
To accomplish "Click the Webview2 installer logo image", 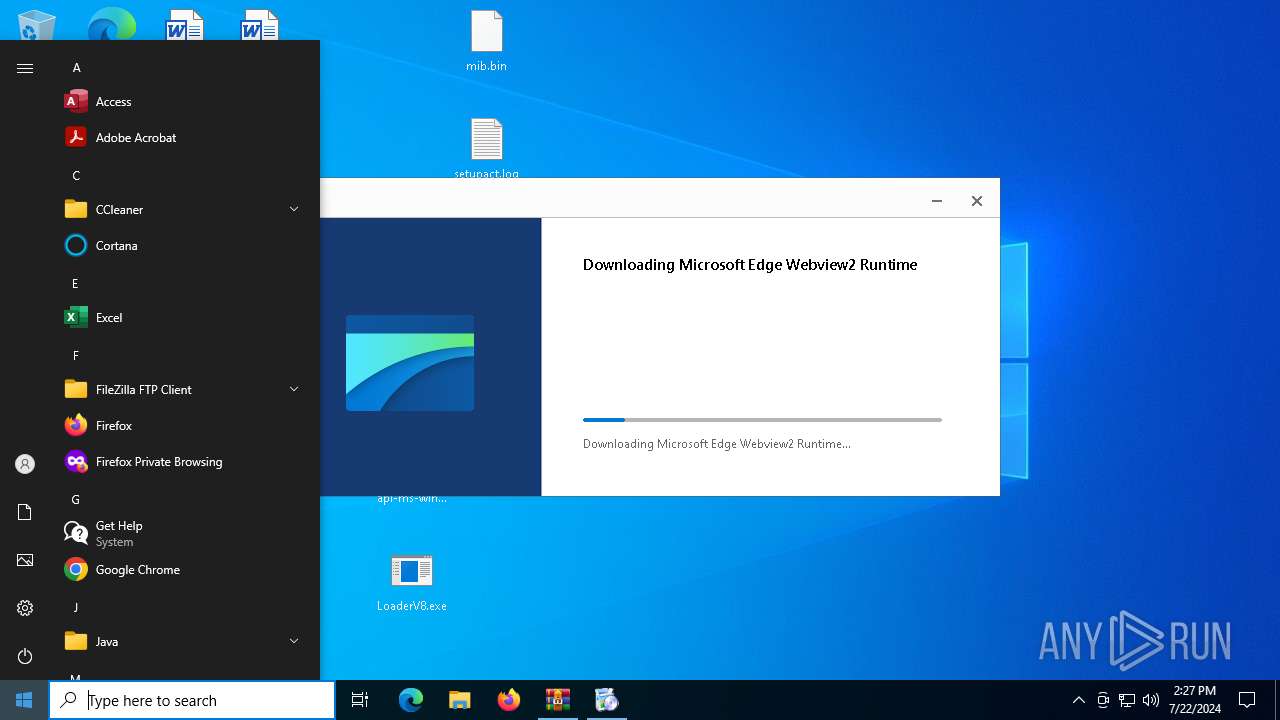I will 410,363.
